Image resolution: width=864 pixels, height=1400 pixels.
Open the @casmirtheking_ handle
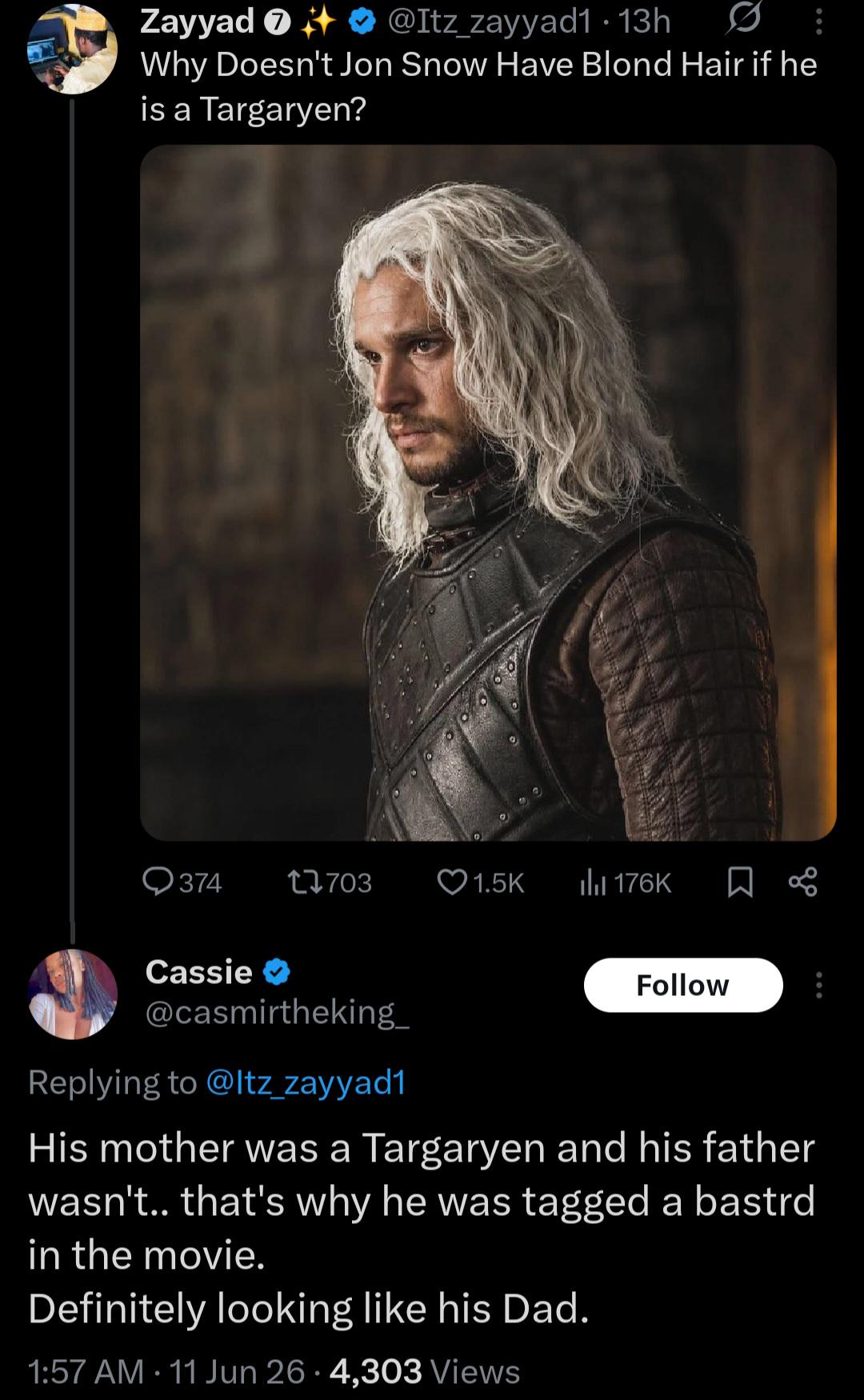coord(278,1012)
